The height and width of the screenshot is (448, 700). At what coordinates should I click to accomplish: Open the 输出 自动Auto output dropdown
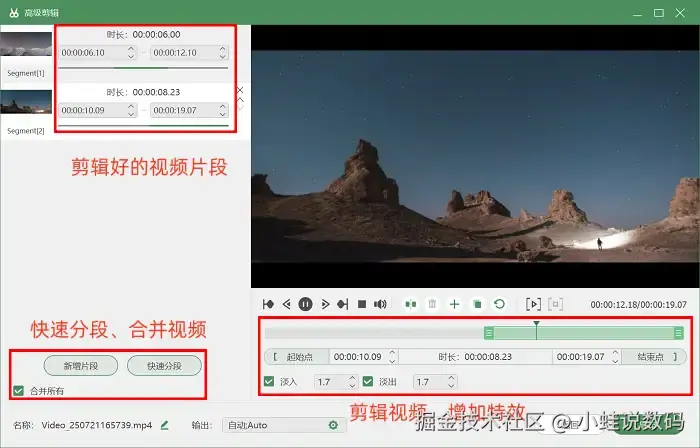click(284, 425)
